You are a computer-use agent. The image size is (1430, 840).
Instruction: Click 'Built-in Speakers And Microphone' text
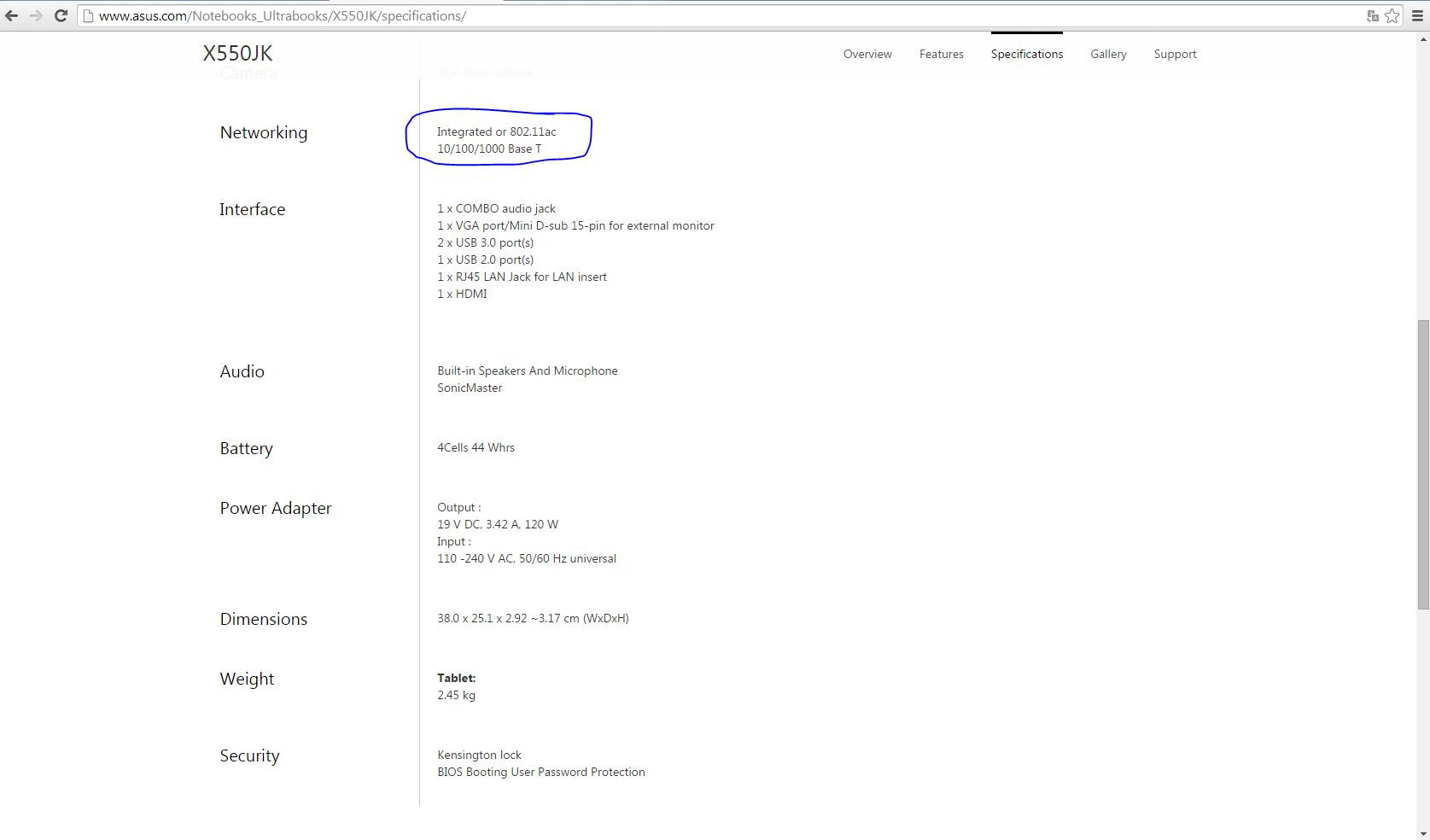click(x=528, y=370)
